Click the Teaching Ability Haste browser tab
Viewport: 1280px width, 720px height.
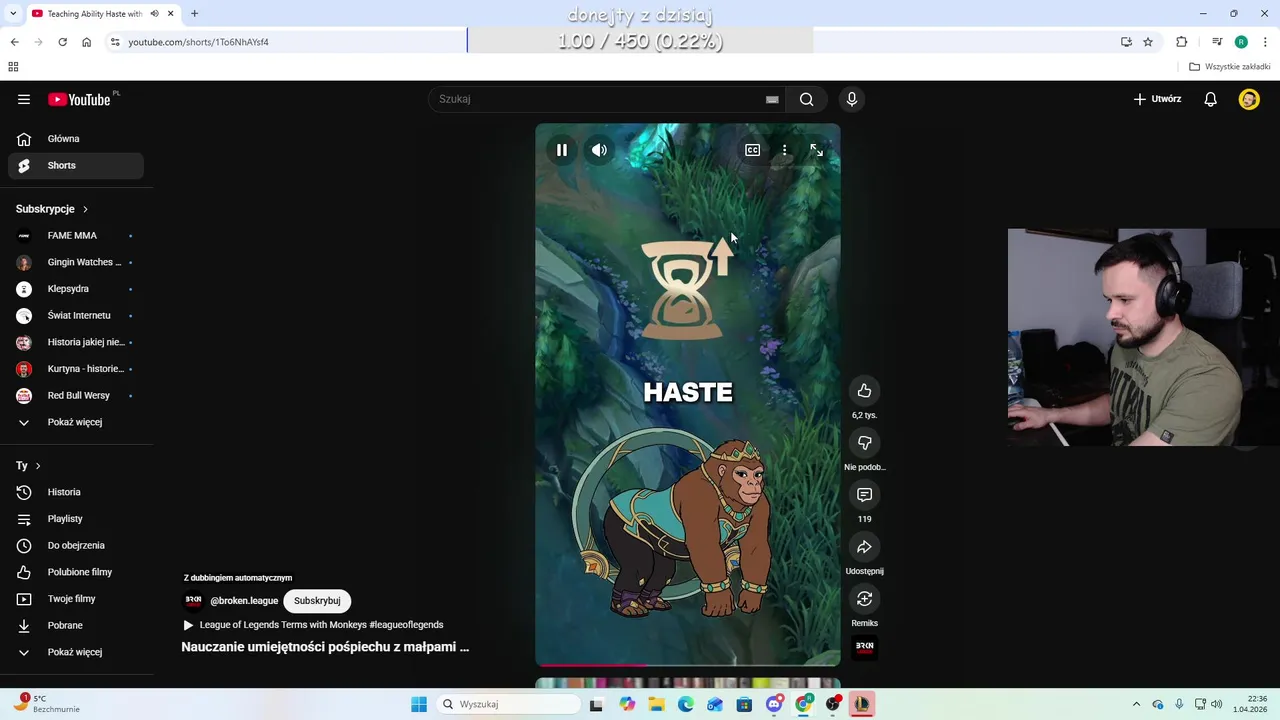coord(95,14)
